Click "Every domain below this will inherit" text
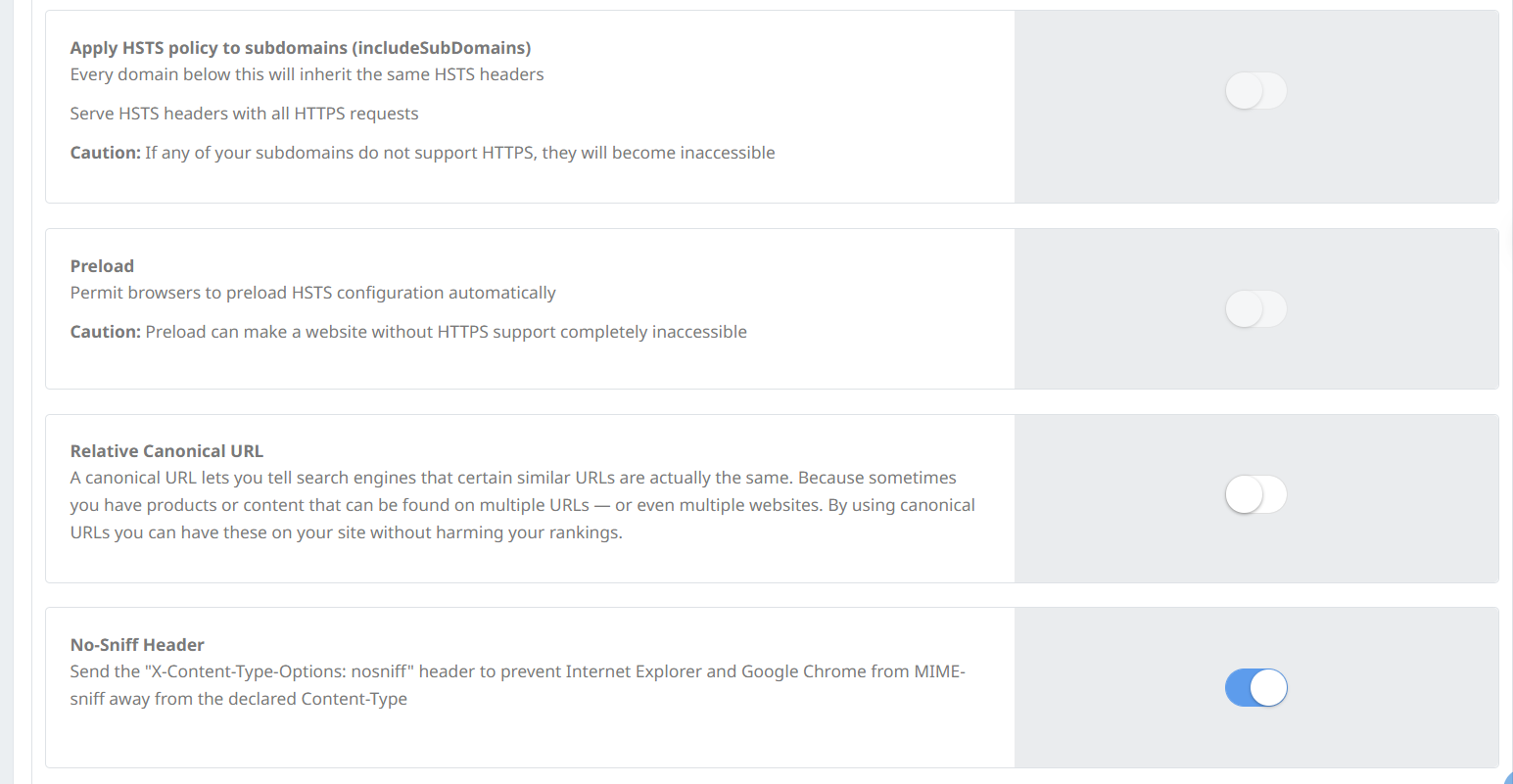Screen dimensions: 1513x784 point(307,74)
